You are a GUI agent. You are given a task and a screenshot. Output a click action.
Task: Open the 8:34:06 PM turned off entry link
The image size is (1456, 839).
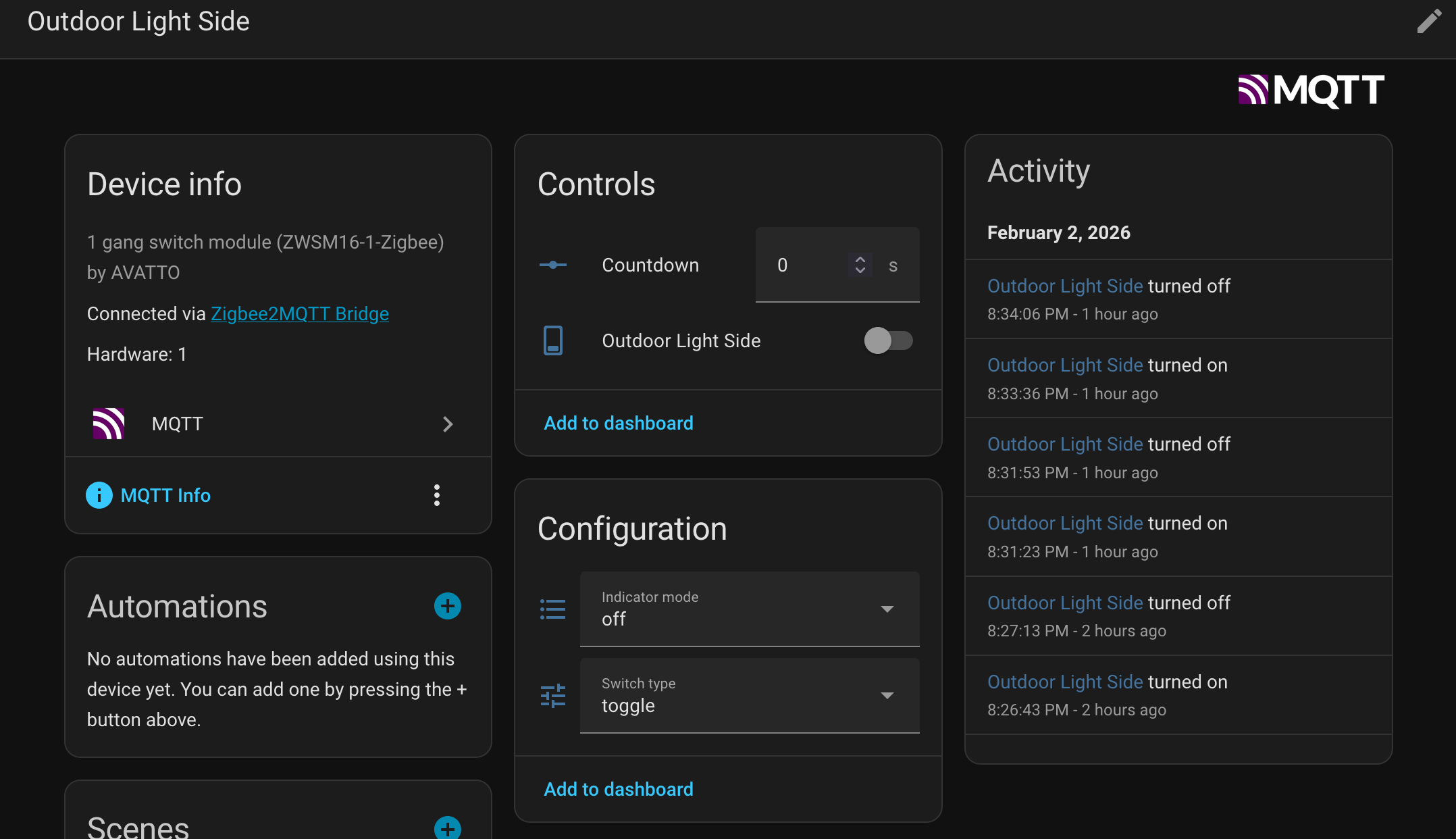coord(1065,286)
